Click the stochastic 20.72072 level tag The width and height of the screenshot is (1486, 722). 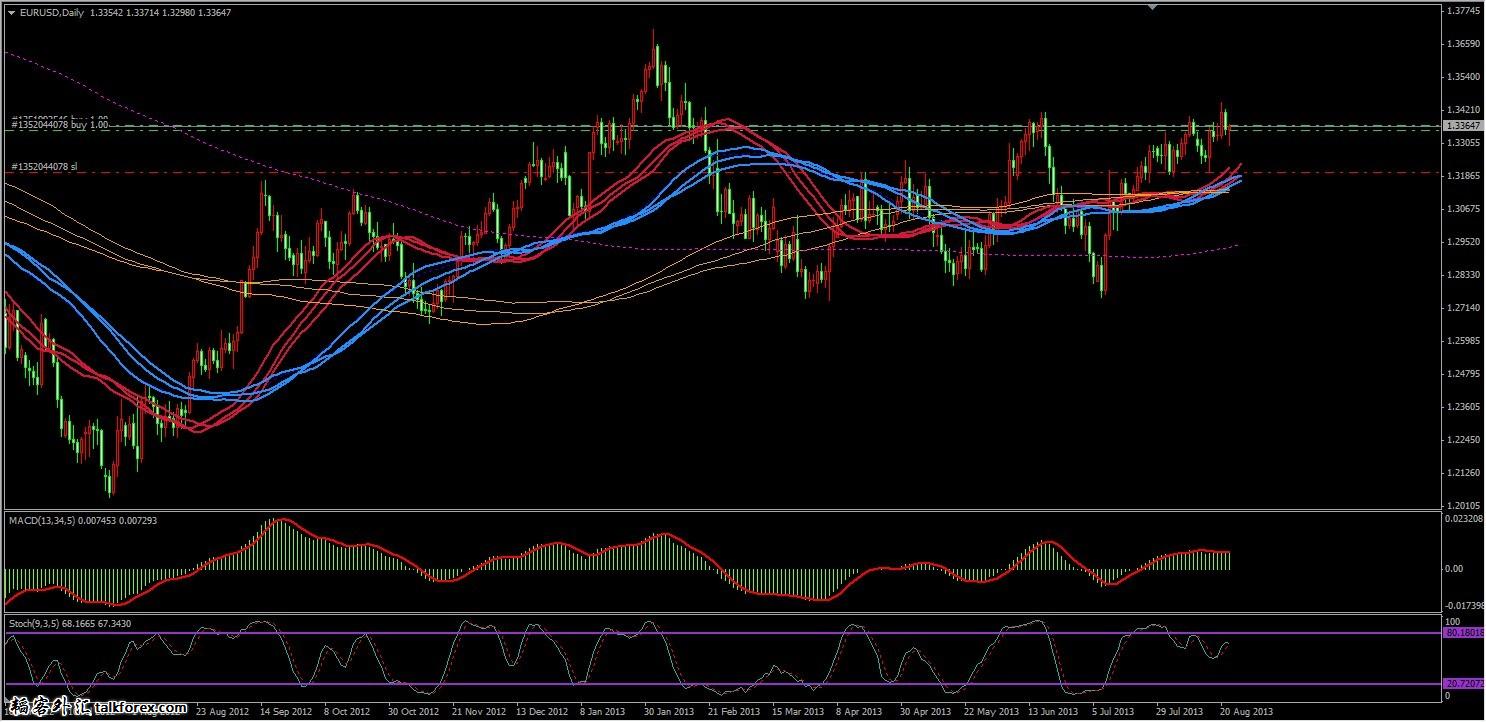tap(1463, 683)
